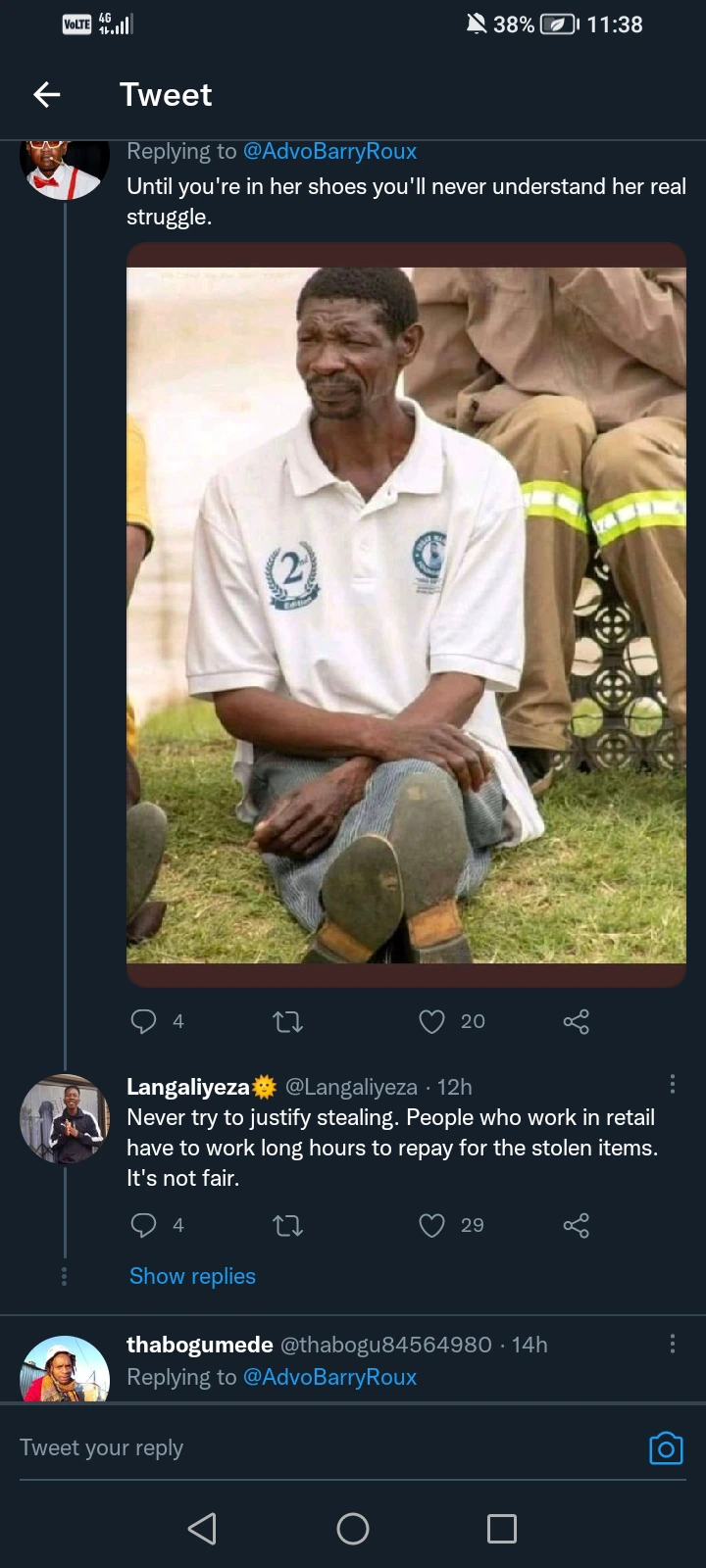Share Langaliyeza's tweet

[576, 1225]
